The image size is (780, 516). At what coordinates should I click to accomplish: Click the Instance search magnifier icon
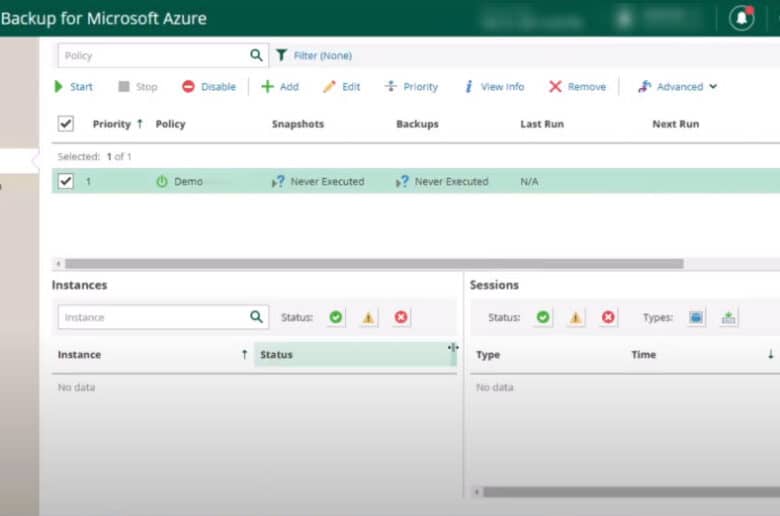pyautogui.click(x=256, y=317)
